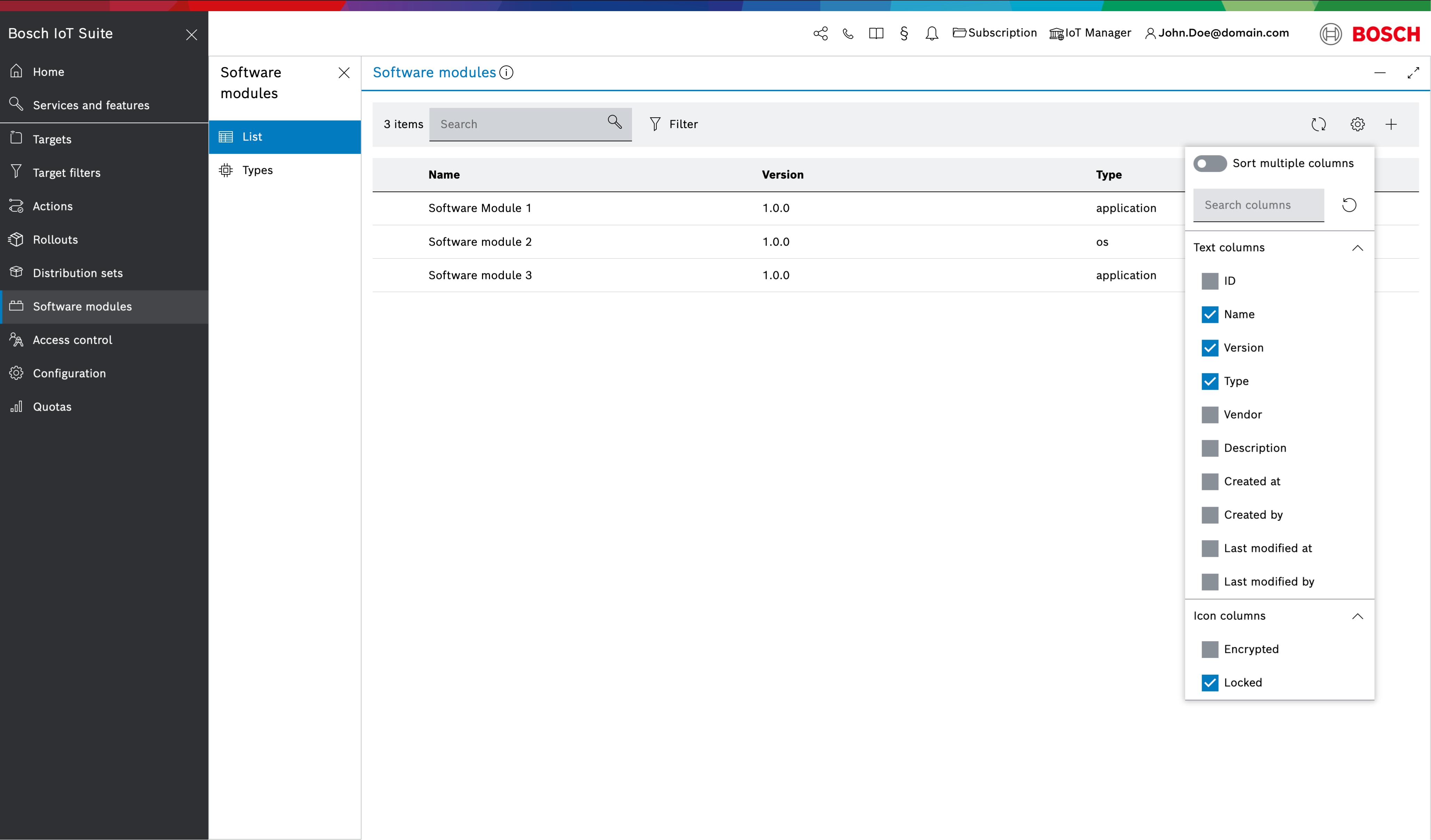
Task: Click the notification bell icon
Action: pos(930,33)
